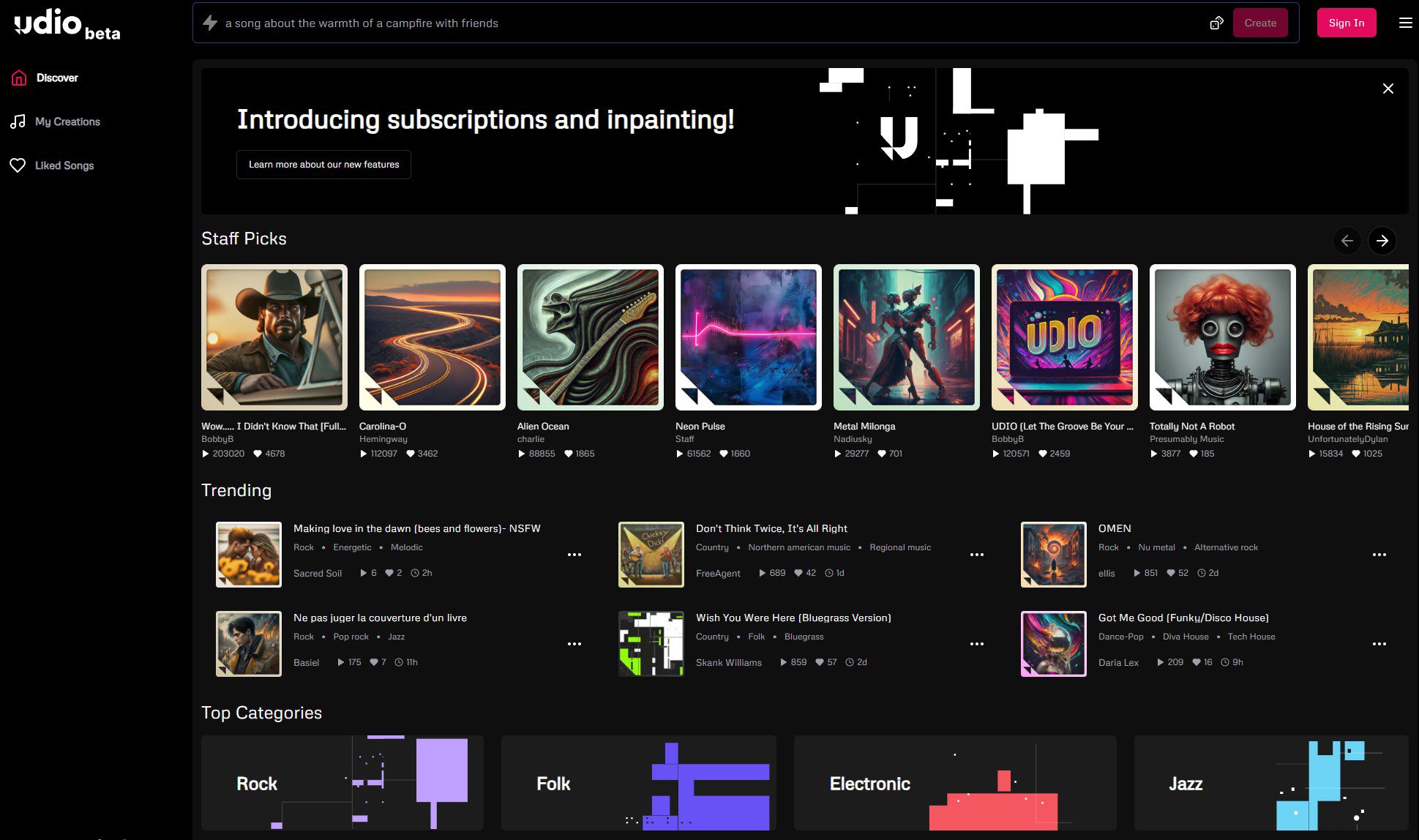Open three-dot menu for Don't Think Twice

coord(976,555)
